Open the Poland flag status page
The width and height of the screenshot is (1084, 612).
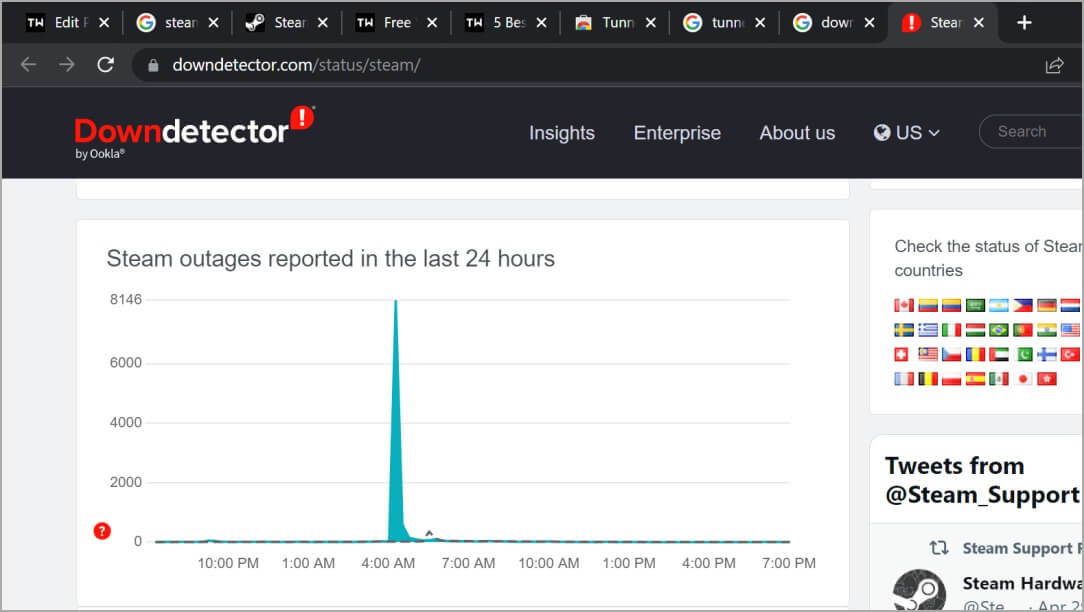[x=951, y=379]
